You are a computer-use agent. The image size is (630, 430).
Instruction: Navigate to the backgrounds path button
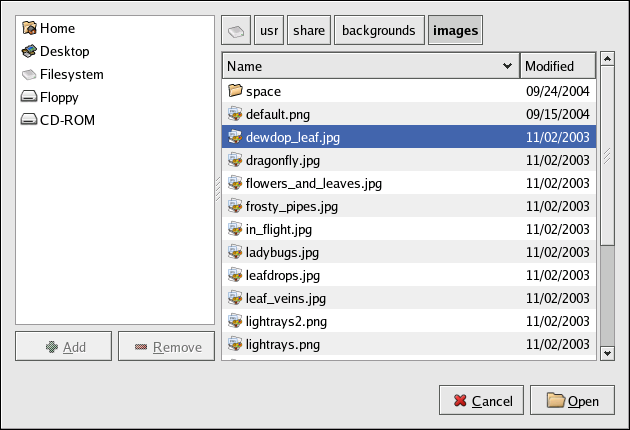pyautogui.click(x=378, y=31)
